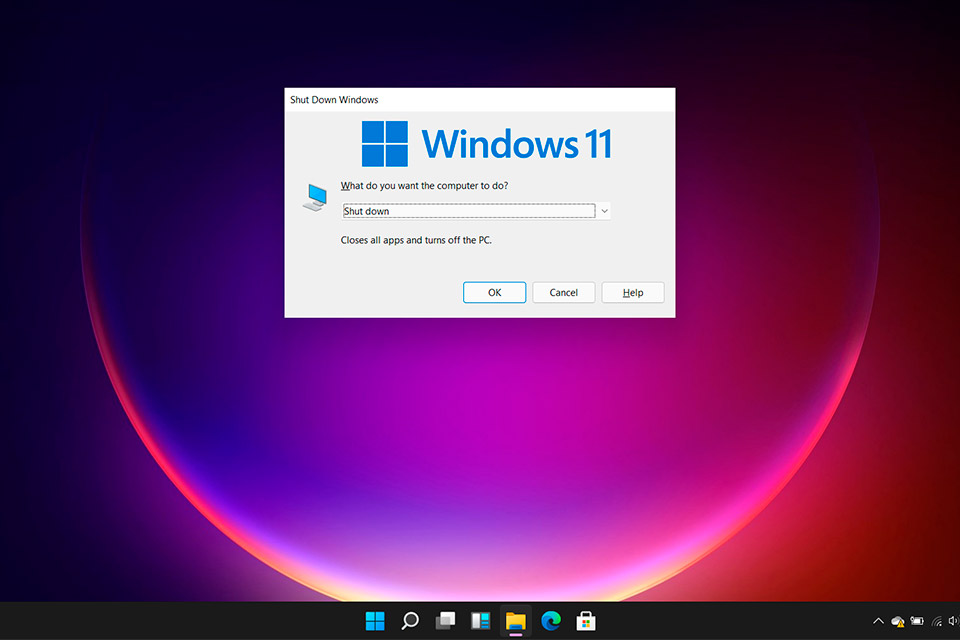Open Task View on the taskbar
Screen dimensions: 960x640
pyautogui.click(x=445, y=621)
